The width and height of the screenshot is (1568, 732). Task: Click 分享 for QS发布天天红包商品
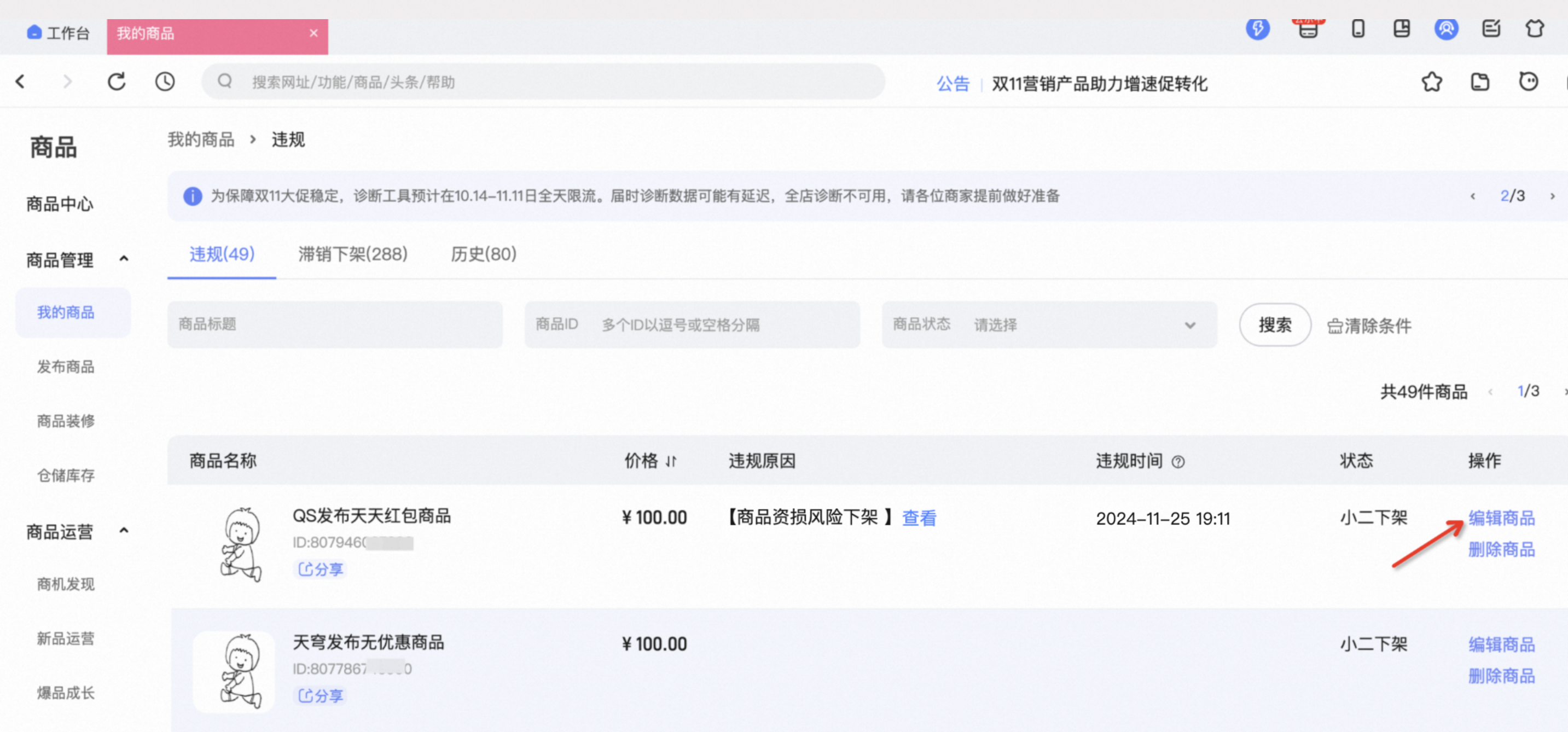pos(320,570)
